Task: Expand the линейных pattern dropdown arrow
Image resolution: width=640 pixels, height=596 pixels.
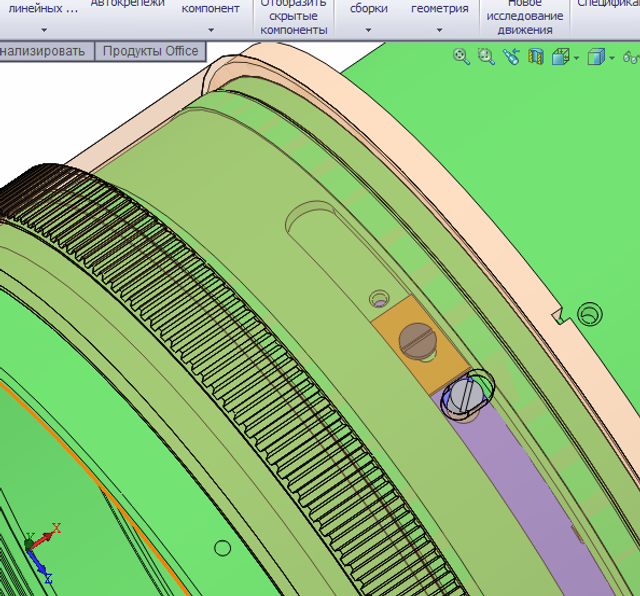Action: point(44,30)
